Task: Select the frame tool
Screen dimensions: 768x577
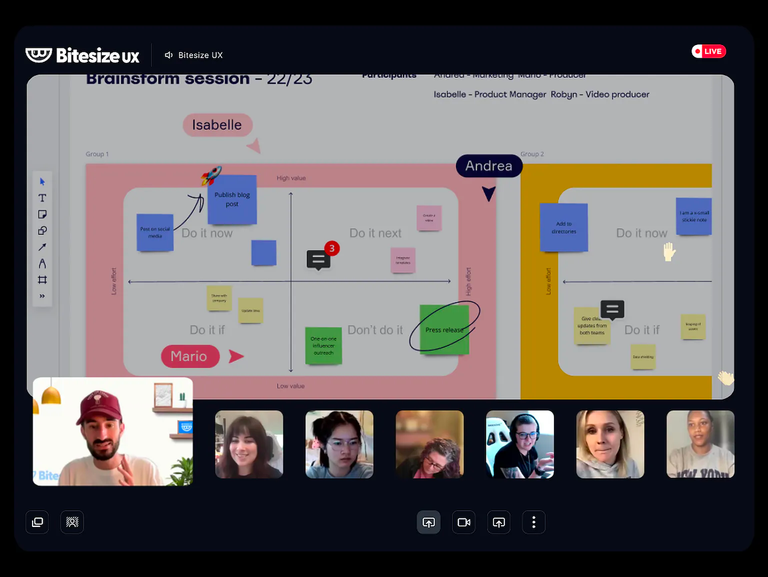Action: click(42, 279)
